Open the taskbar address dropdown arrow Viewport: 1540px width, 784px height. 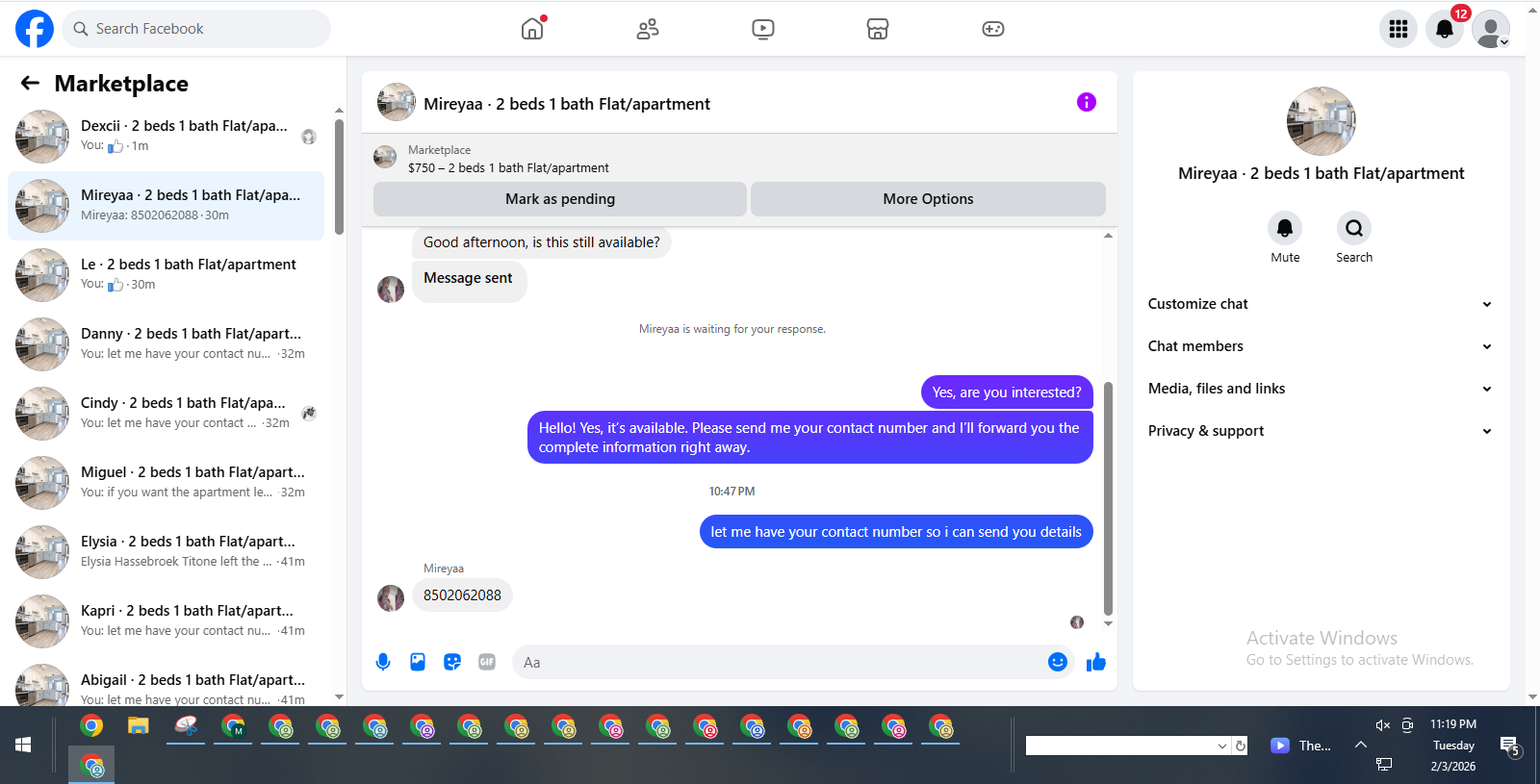coord(1222,746)
